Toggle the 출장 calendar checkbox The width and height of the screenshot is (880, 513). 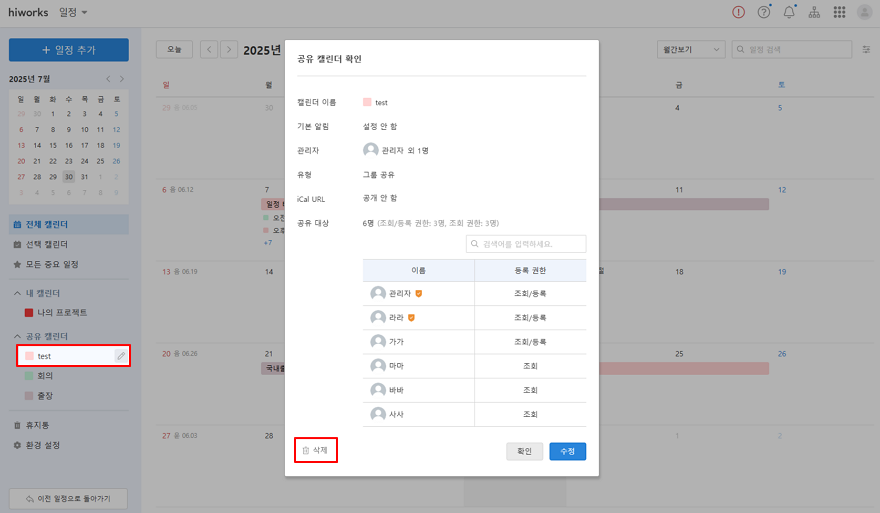(x=29, y=396)
